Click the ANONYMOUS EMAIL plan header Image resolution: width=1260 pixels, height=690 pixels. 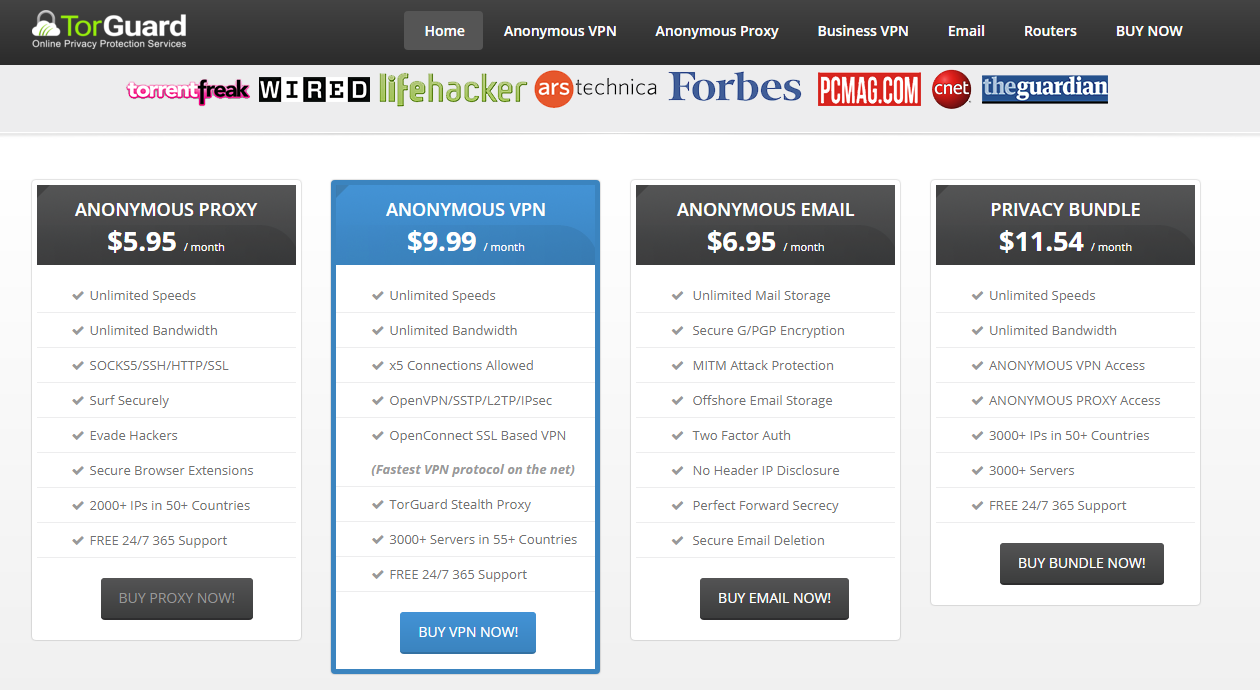pos(766,225)
